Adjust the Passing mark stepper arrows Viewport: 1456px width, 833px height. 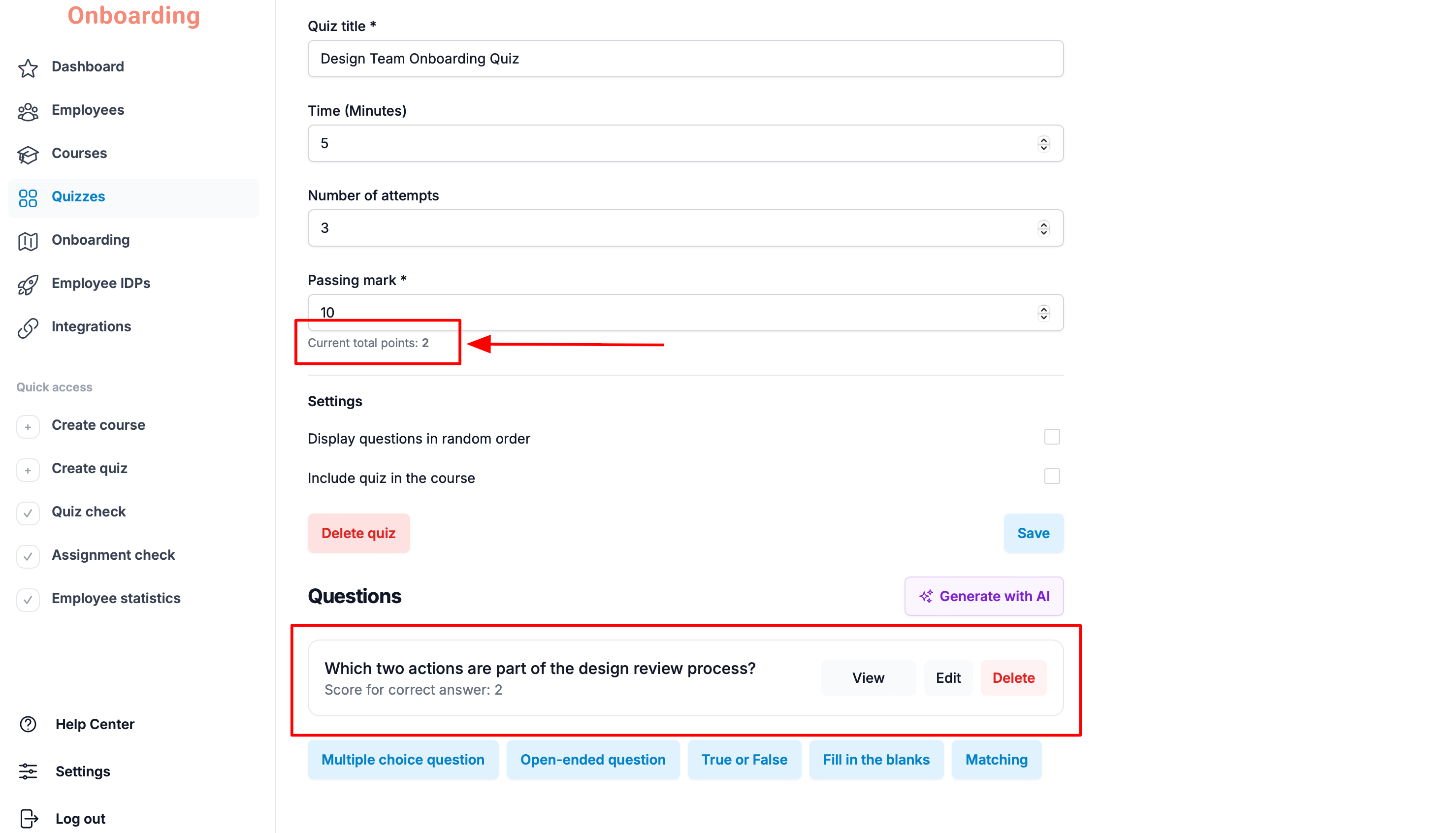click(1043, 312)
